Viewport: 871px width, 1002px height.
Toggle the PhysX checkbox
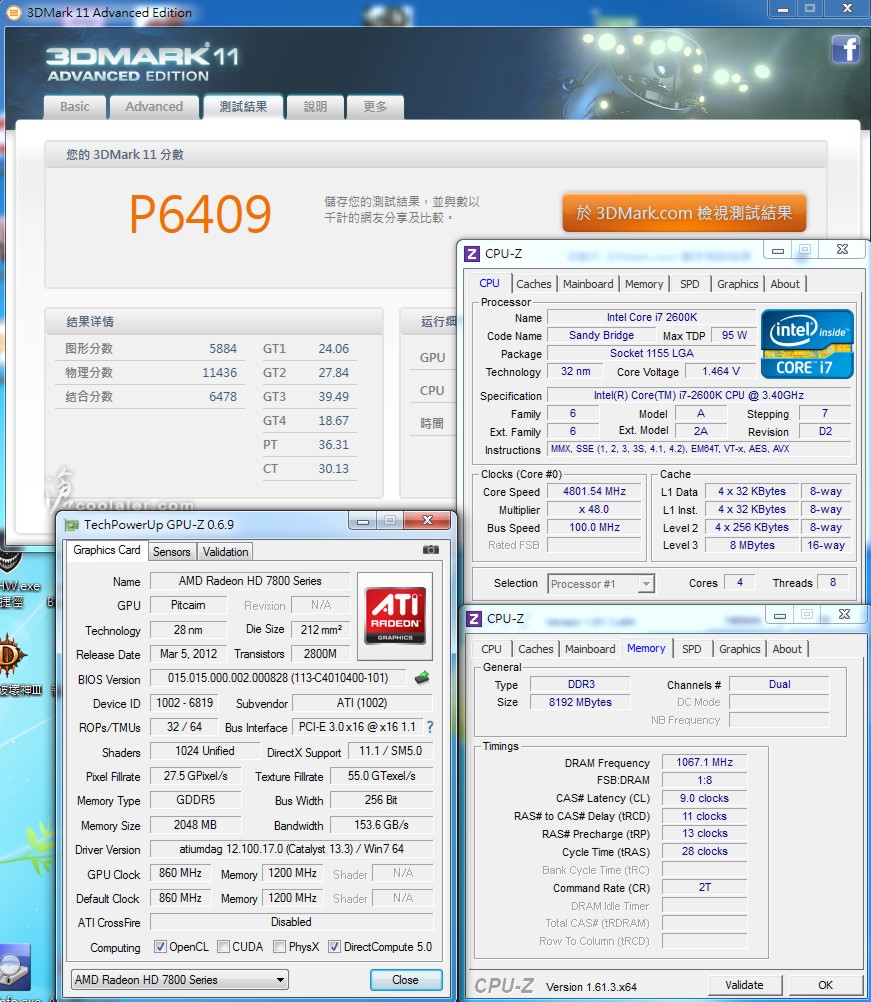coord(279,946)
